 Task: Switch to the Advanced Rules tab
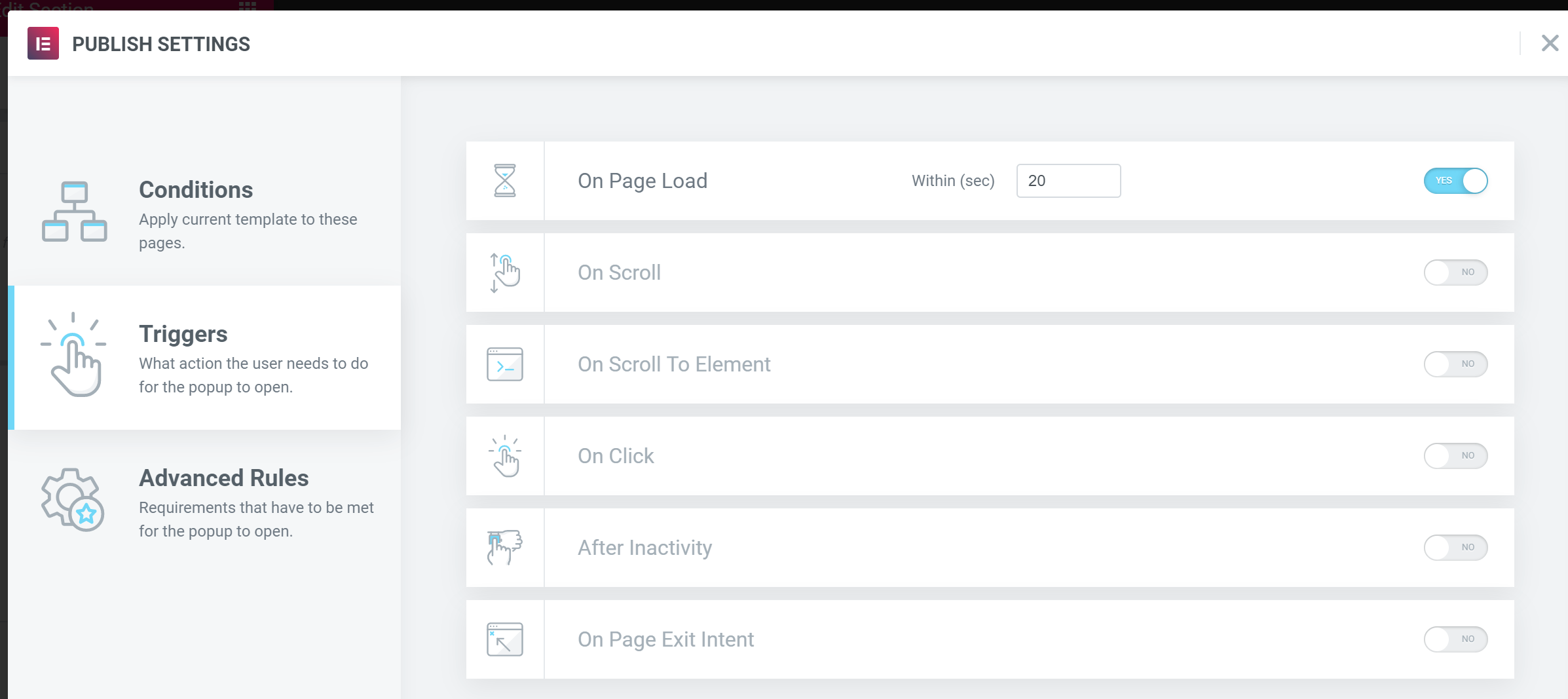click(204, 502)
